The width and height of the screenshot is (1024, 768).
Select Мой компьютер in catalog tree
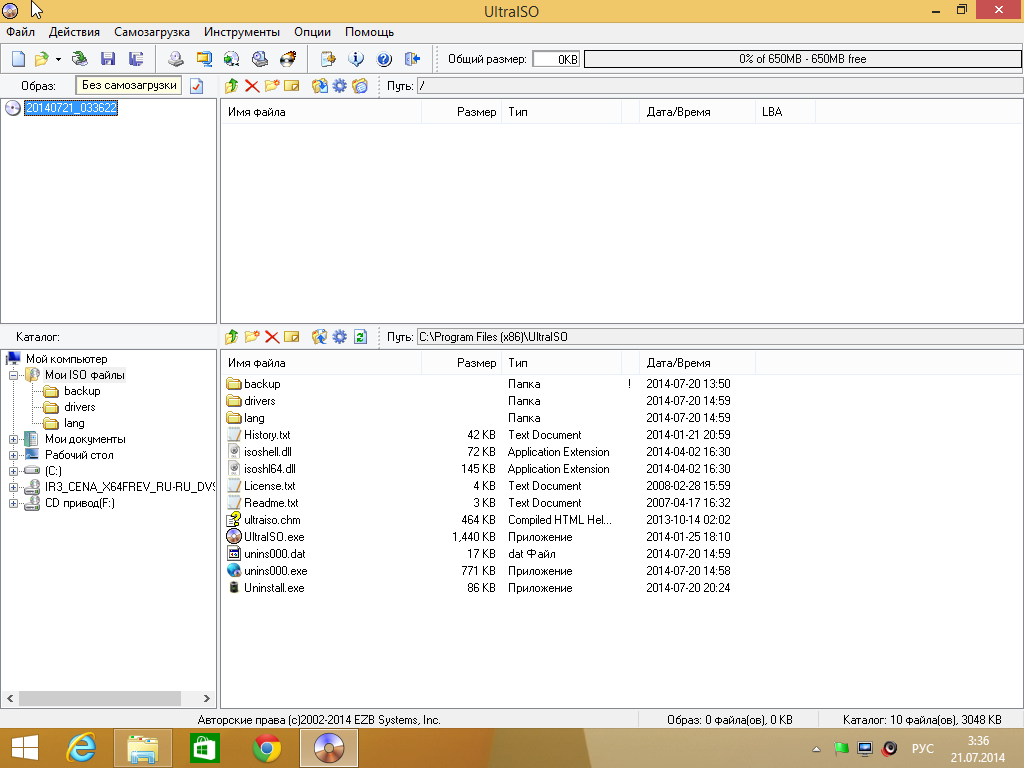coord(66,359)
